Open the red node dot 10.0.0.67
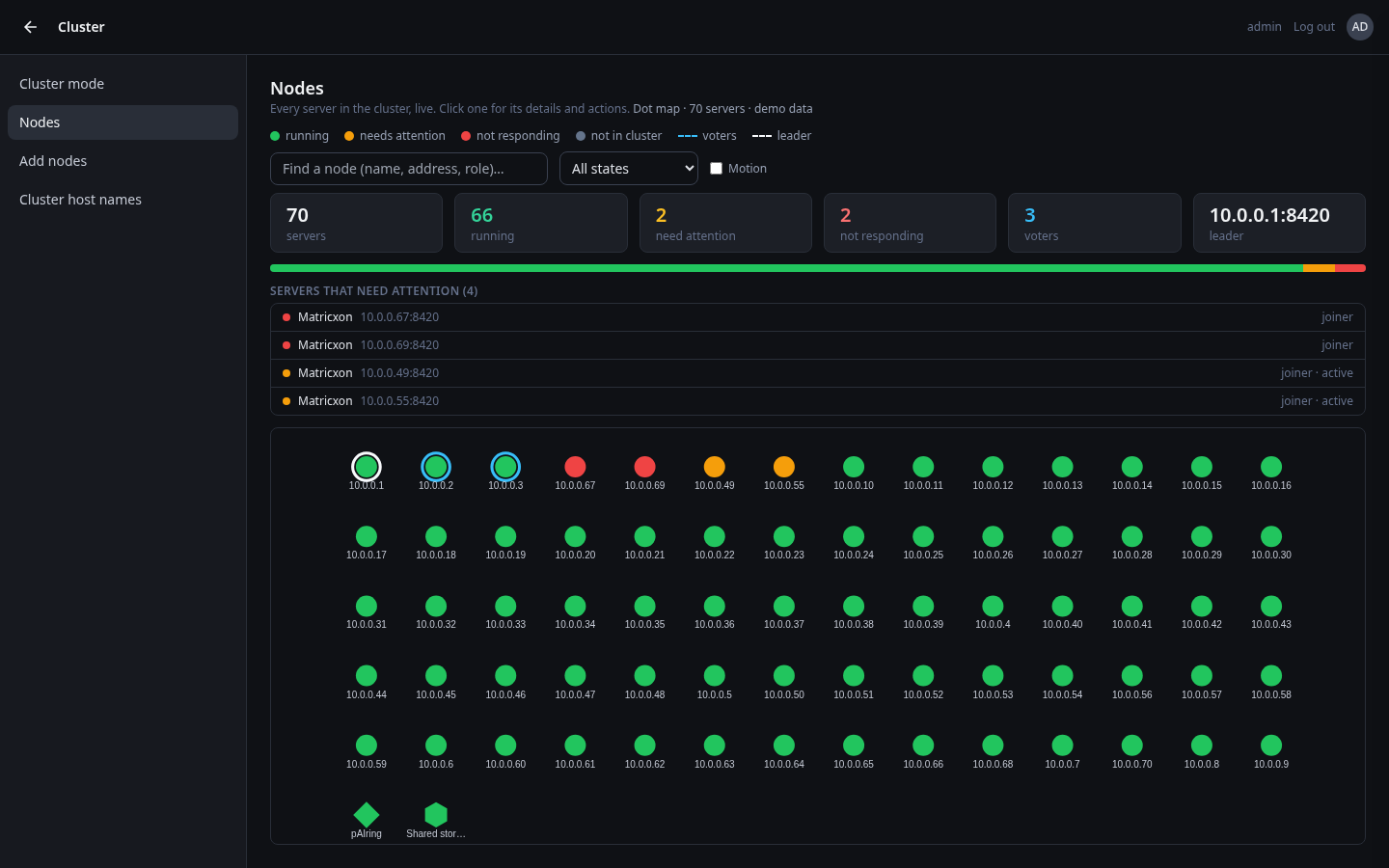 576,467
